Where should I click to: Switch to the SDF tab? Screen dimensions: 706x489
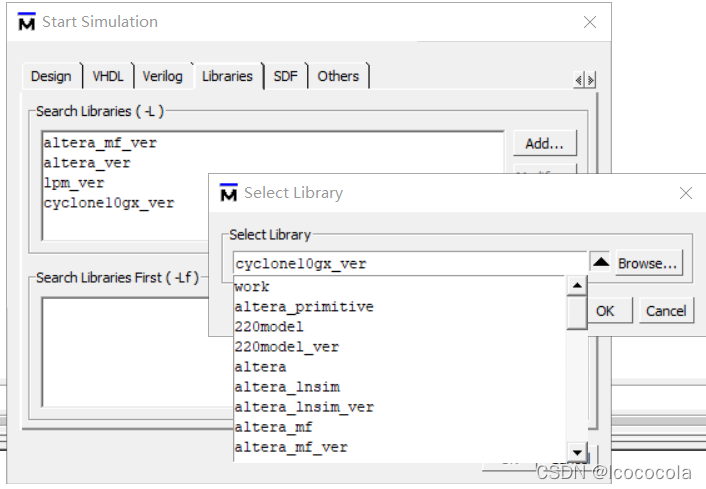(x=285, y=76)
